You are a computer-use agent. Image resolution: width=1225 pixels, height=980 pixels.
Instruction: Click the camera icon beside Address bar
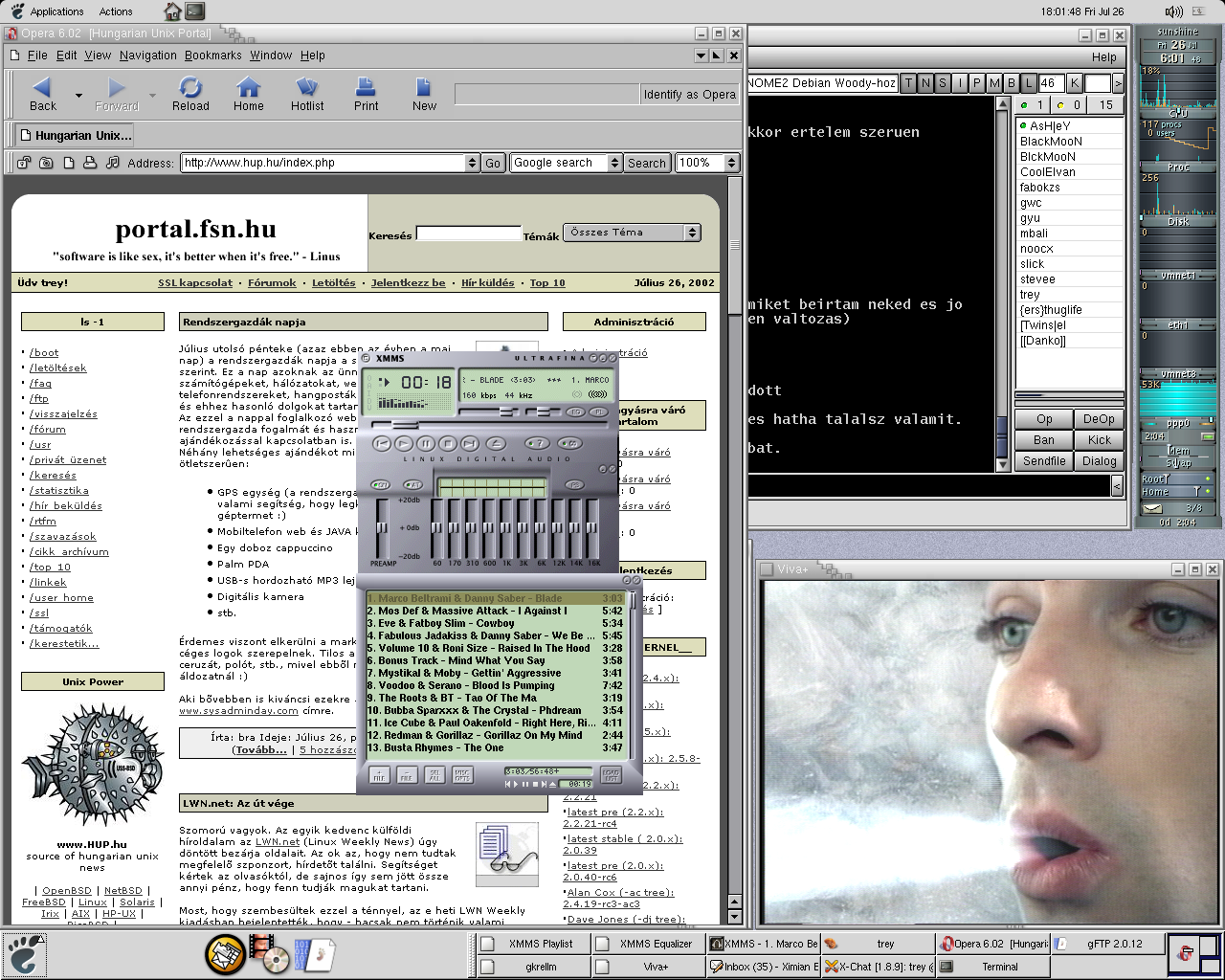[46, 163]
